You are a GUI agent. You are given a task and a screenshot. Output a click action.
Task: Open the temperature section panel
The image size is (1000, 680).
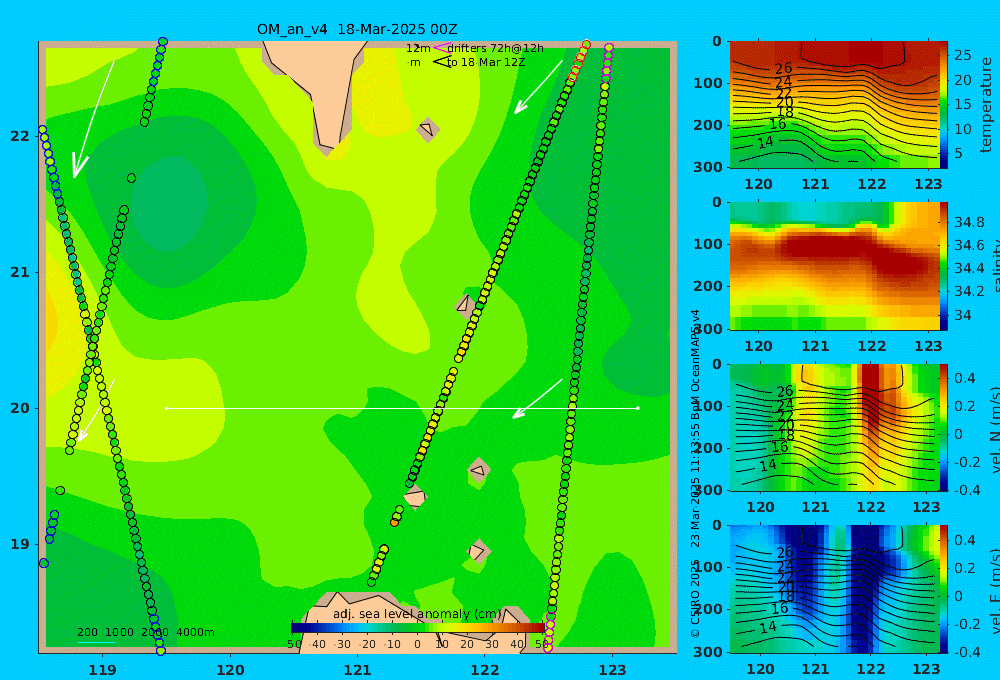pos(834,105)
